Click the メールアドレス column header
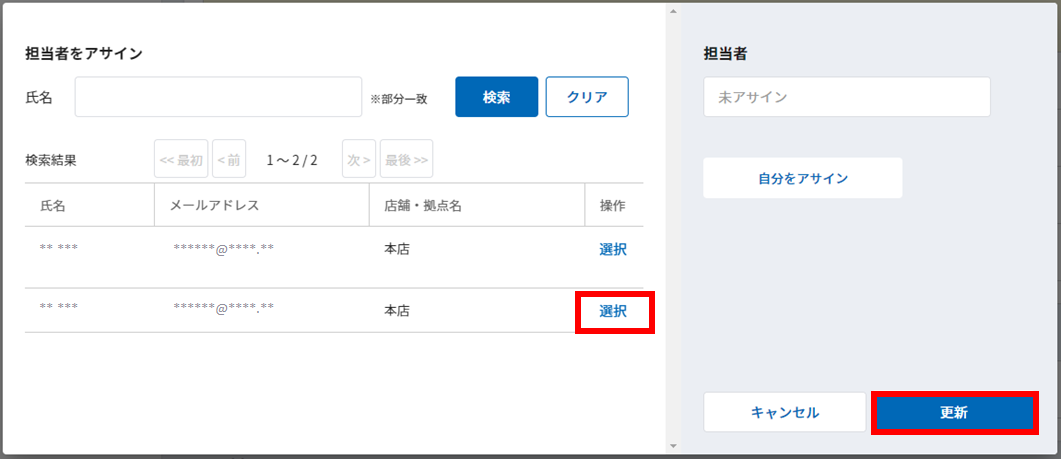This screenshot has height=459, width=1061. (x=214, y=206)
